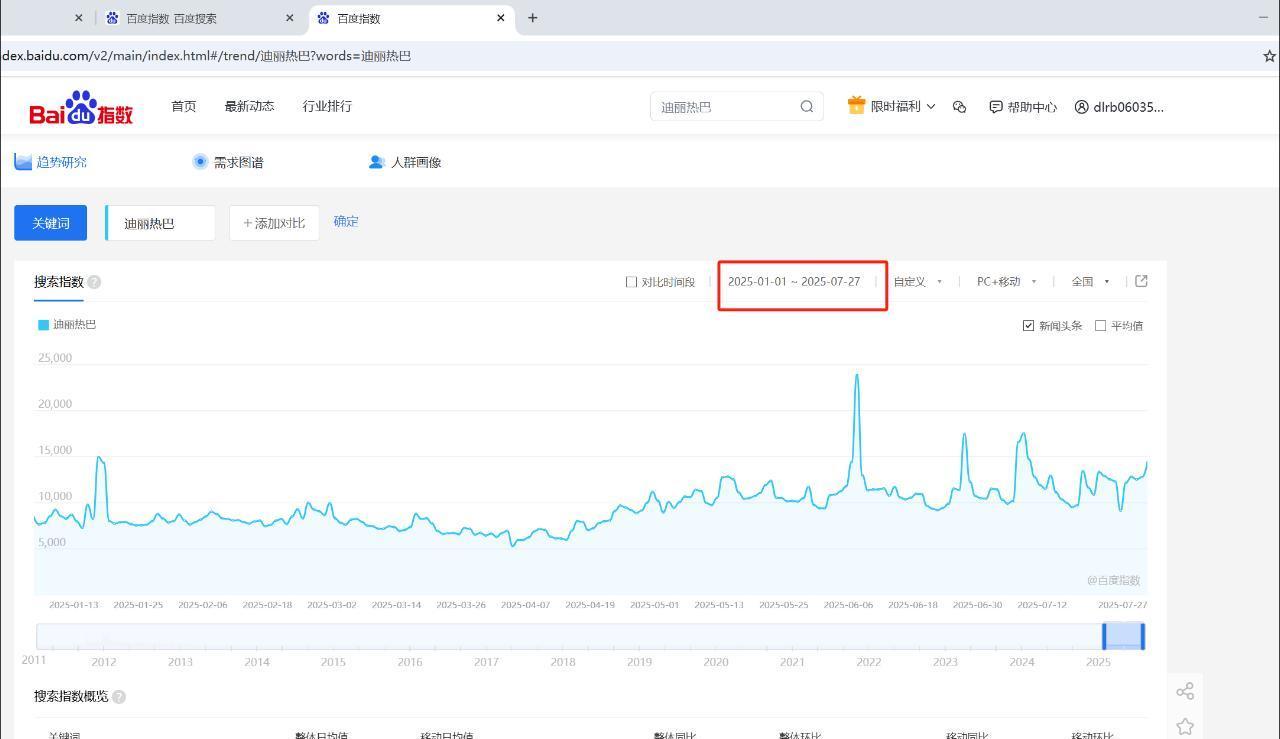
Task: Click the 帮助中心 chat icon
Action: tap(995, 107)
